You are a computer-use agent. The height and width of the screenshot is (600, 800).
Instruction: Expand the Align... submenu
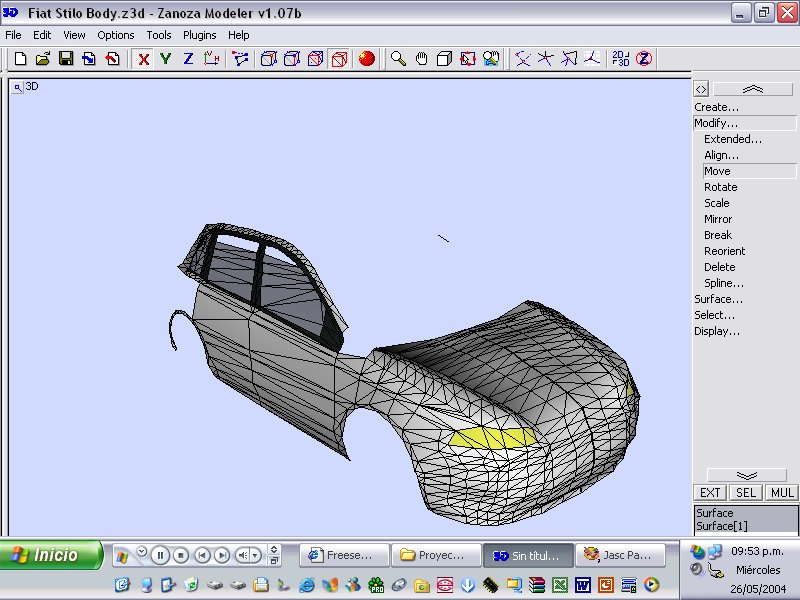coord(721,155)
